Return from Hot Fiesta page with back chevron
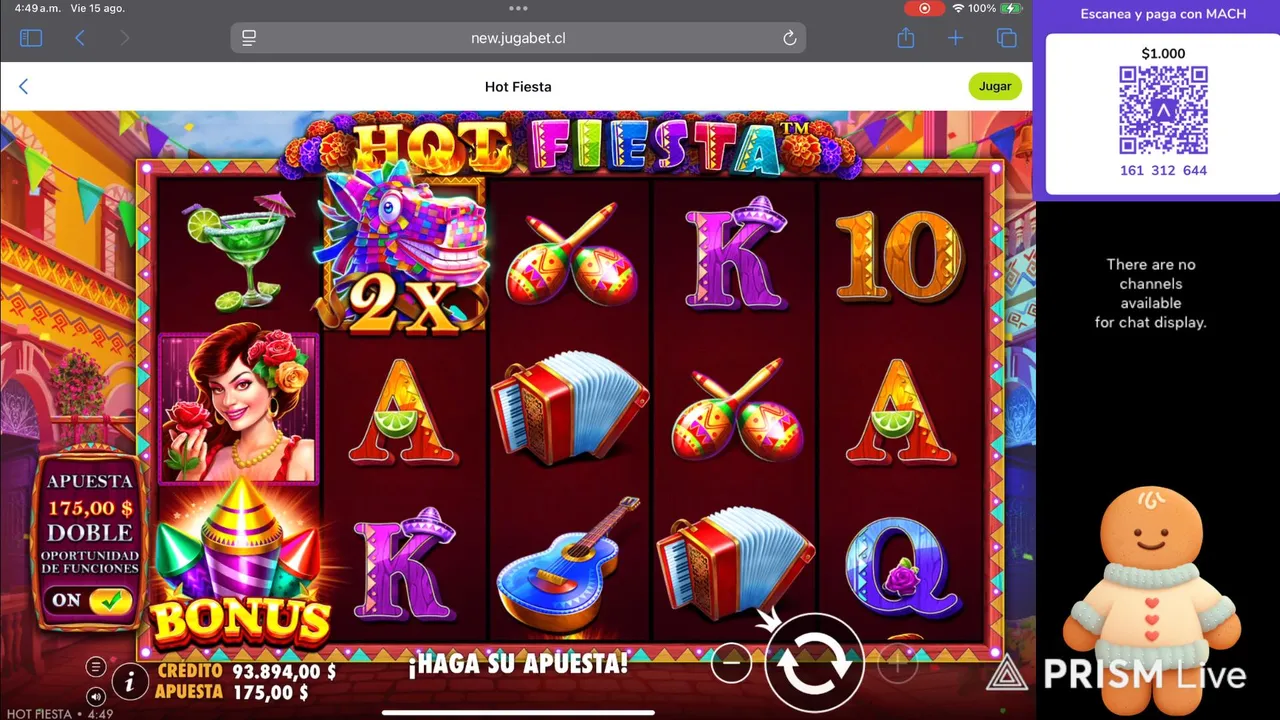Image resolution: width=1280 pixels, height=720 pixels. 23,87
